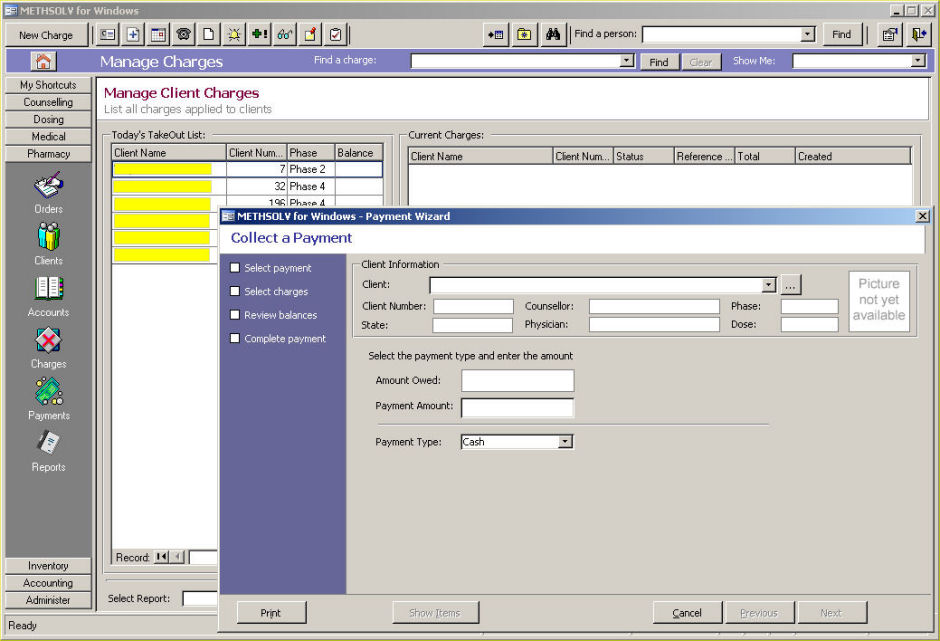Click the green cross alert icon

[260, 35]
